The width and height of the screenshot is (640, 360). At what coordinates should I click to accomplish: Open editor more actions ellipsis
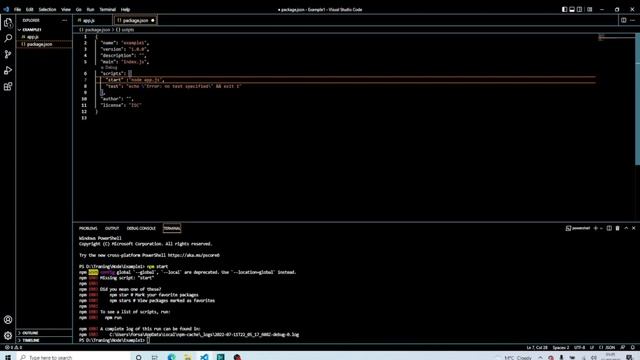(632, 20)
